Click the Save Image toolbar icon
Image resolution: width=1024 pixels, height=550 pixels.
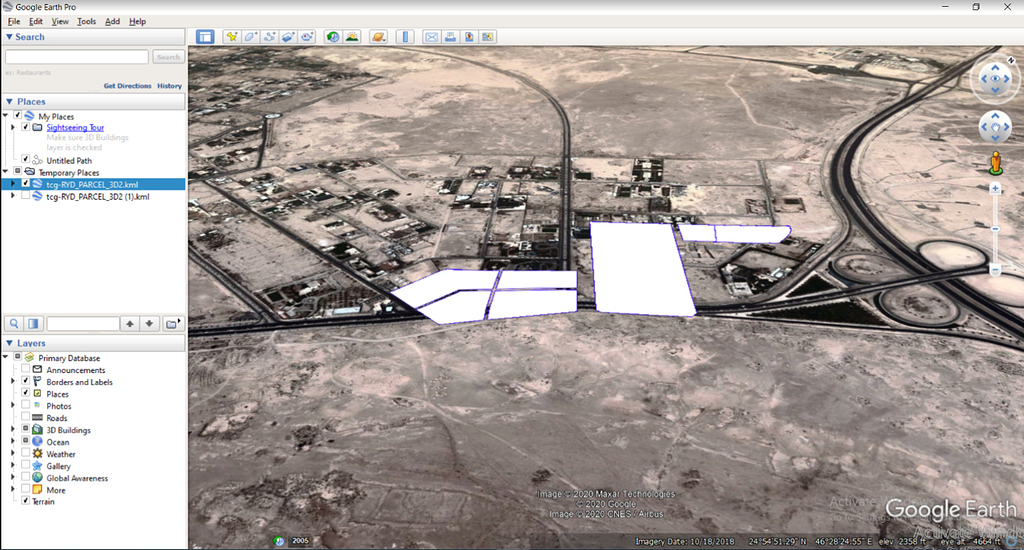coord(469,37)
